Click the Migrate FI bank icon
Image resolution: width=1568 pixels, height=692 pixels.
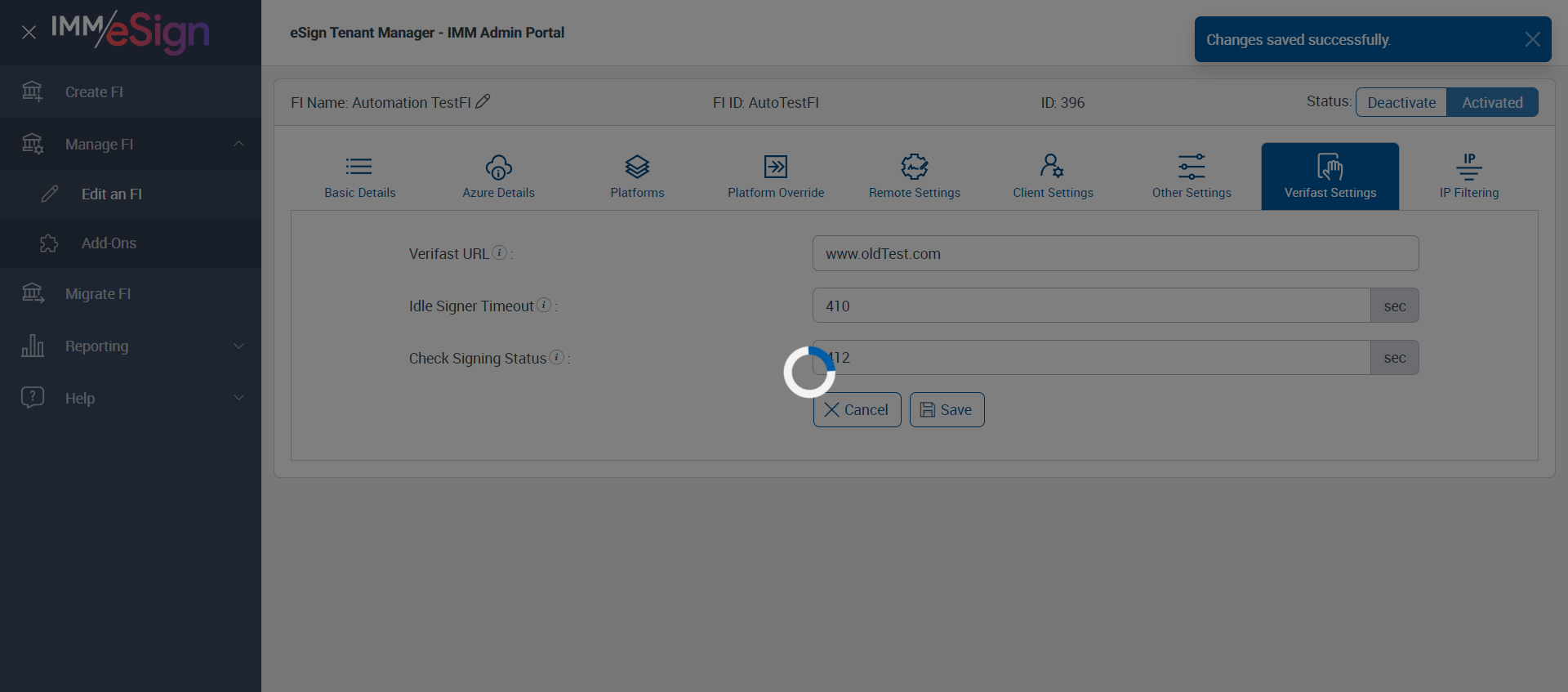coord(33,293)
